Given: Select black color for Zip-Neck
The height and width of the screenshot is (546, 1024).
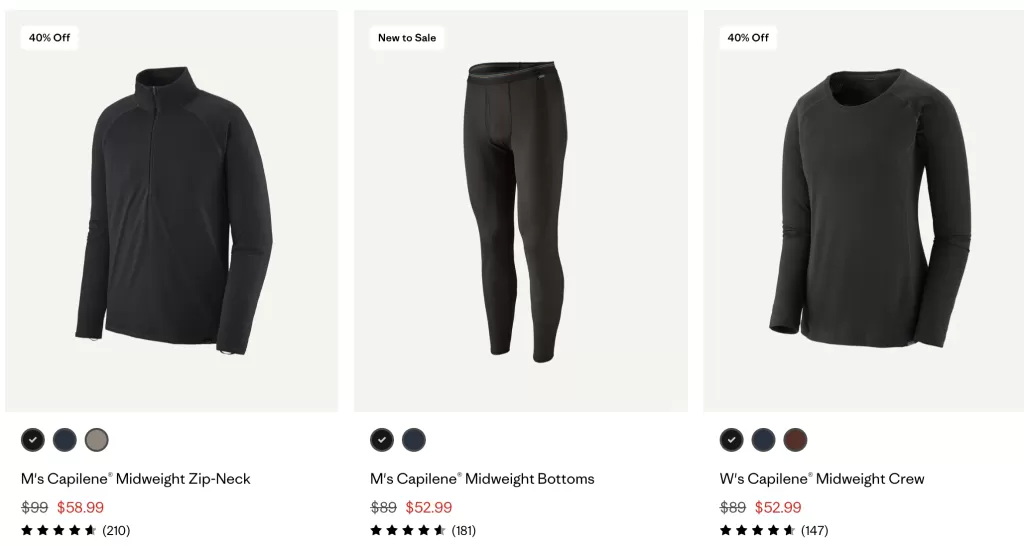Looking at the screenshot, I should tap(33, 440).
